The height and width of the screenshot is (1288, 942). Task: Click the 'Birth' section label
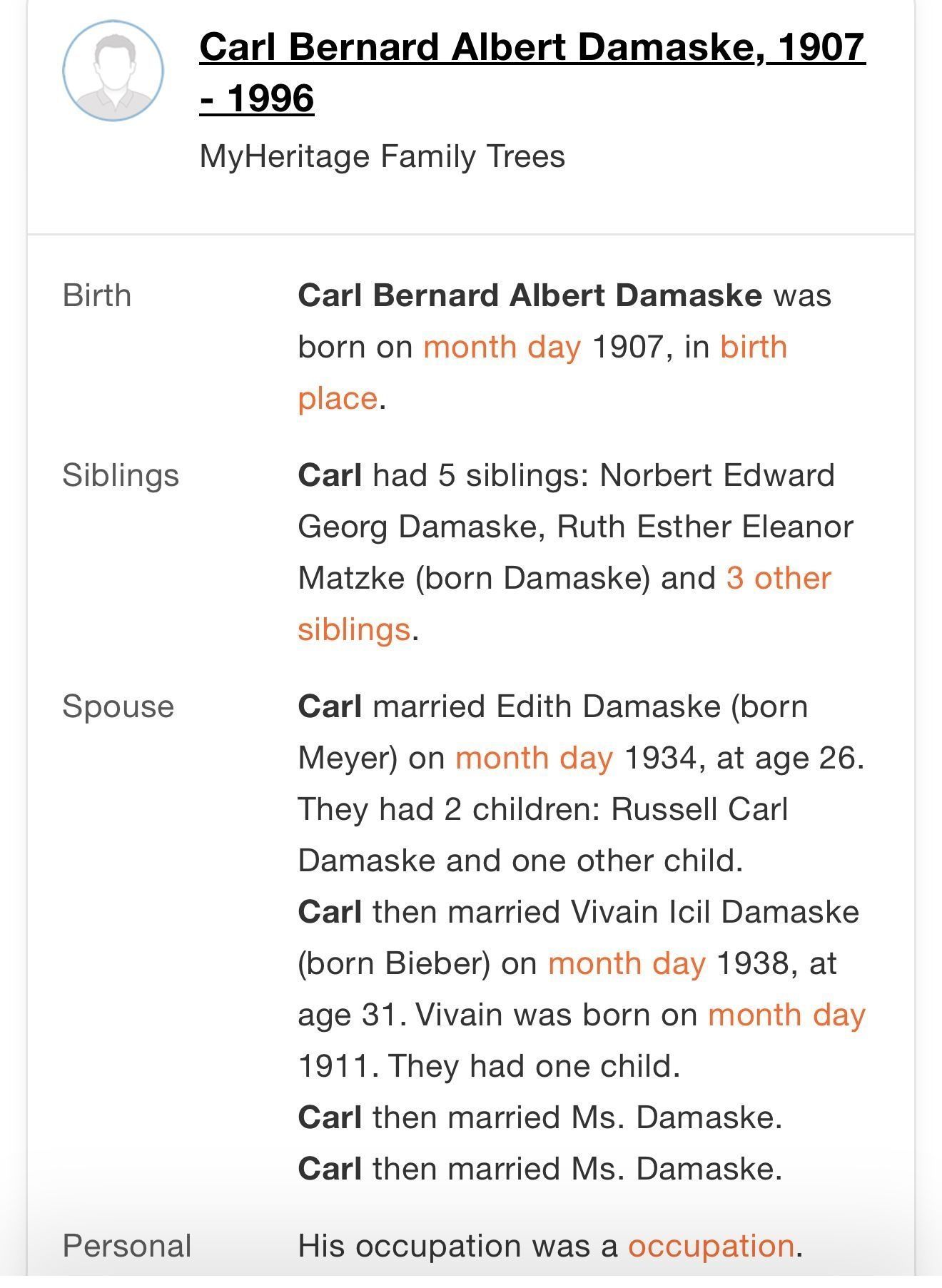pos(97,296)
